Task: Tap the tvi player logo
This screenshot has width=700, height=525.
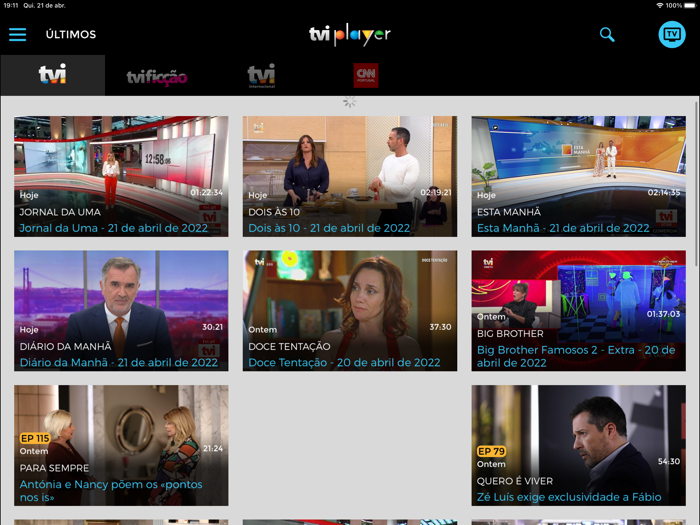Action: pos(350,34)
